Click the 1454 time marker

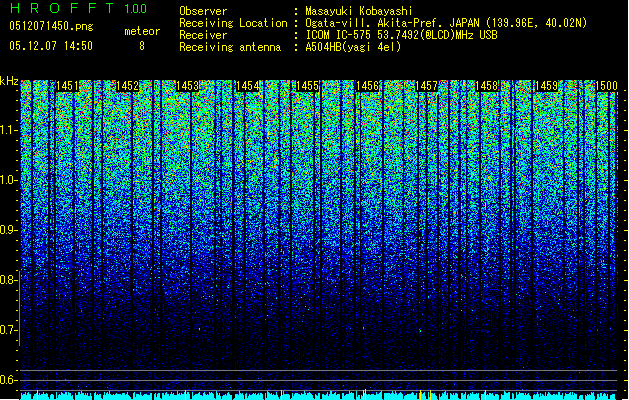[x=248, y=86]
